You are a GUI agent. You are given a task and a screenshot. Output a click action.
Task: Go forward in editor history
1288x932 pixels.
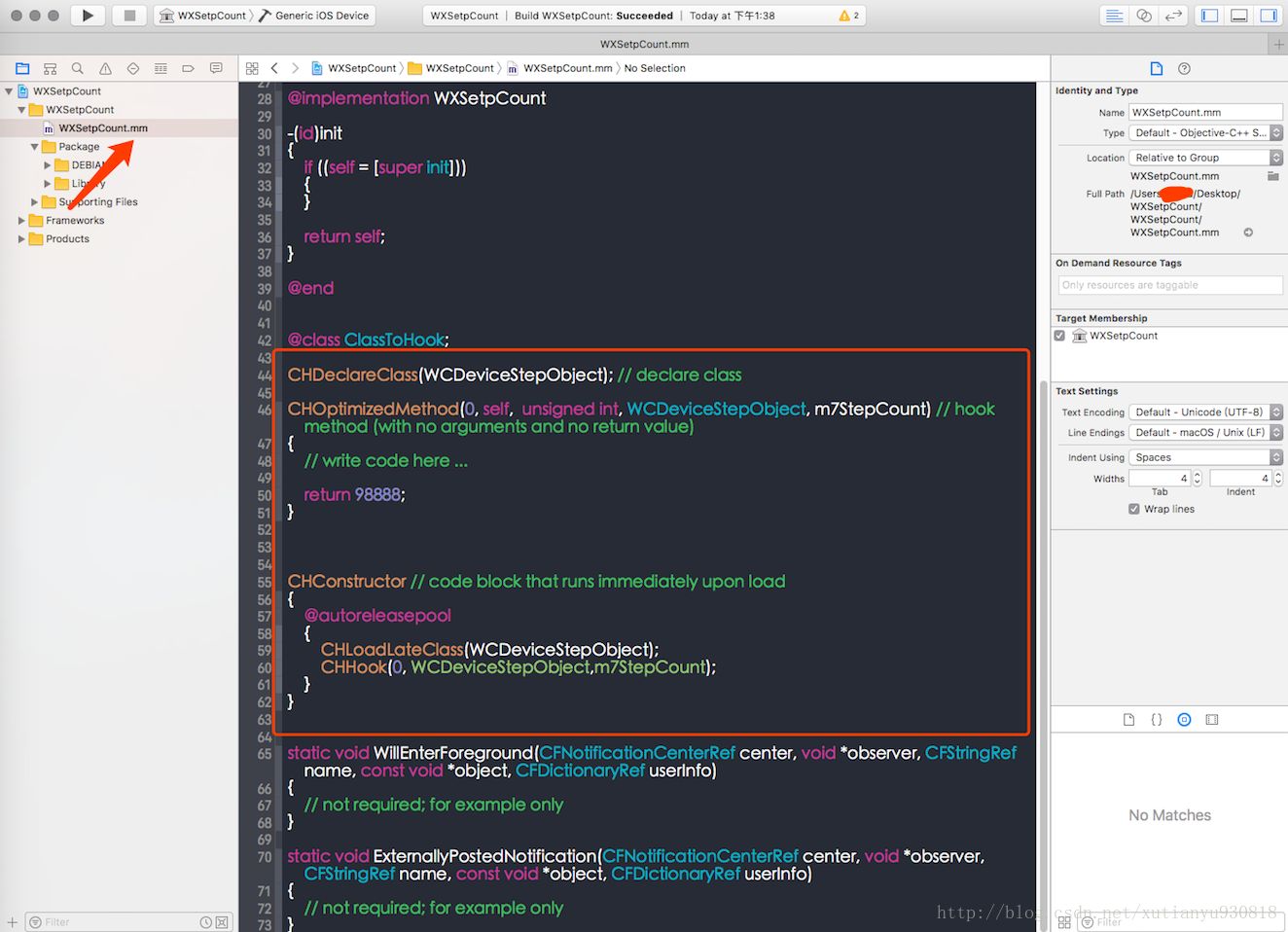click(x=296, y=68)
